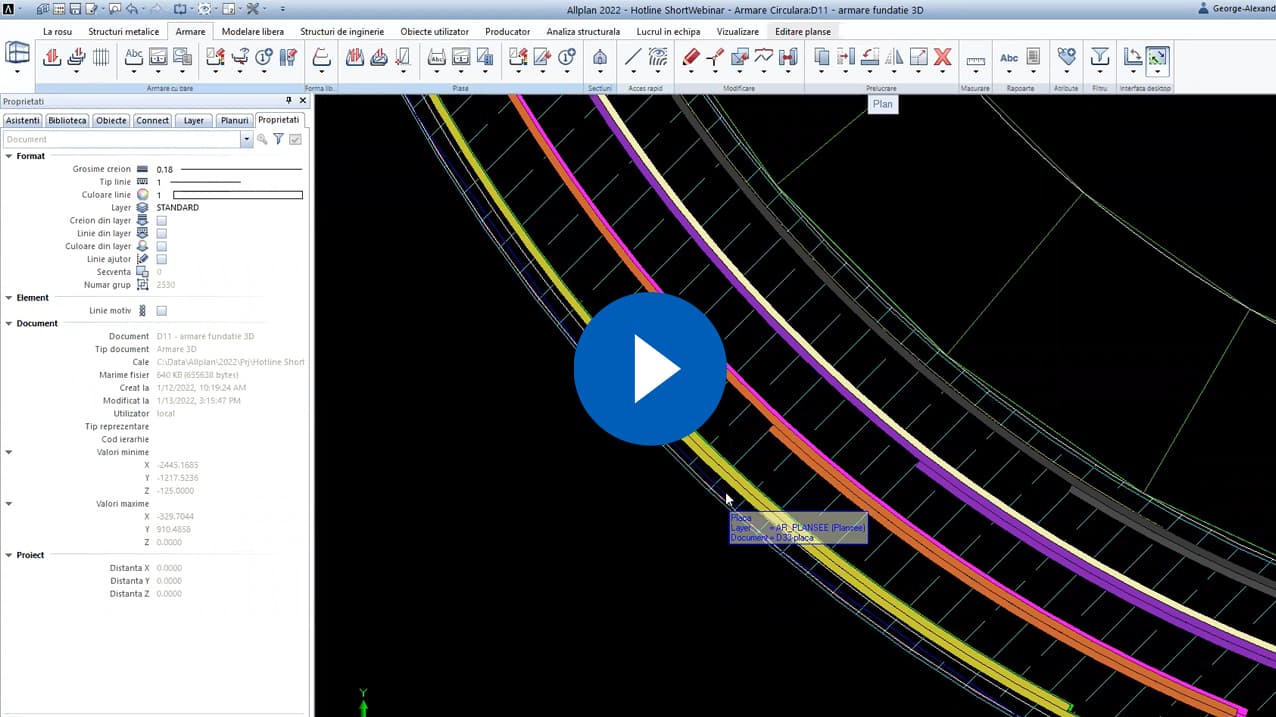
Task: Open the Filtru funnel tool
Action: (x=1100, y=58)
